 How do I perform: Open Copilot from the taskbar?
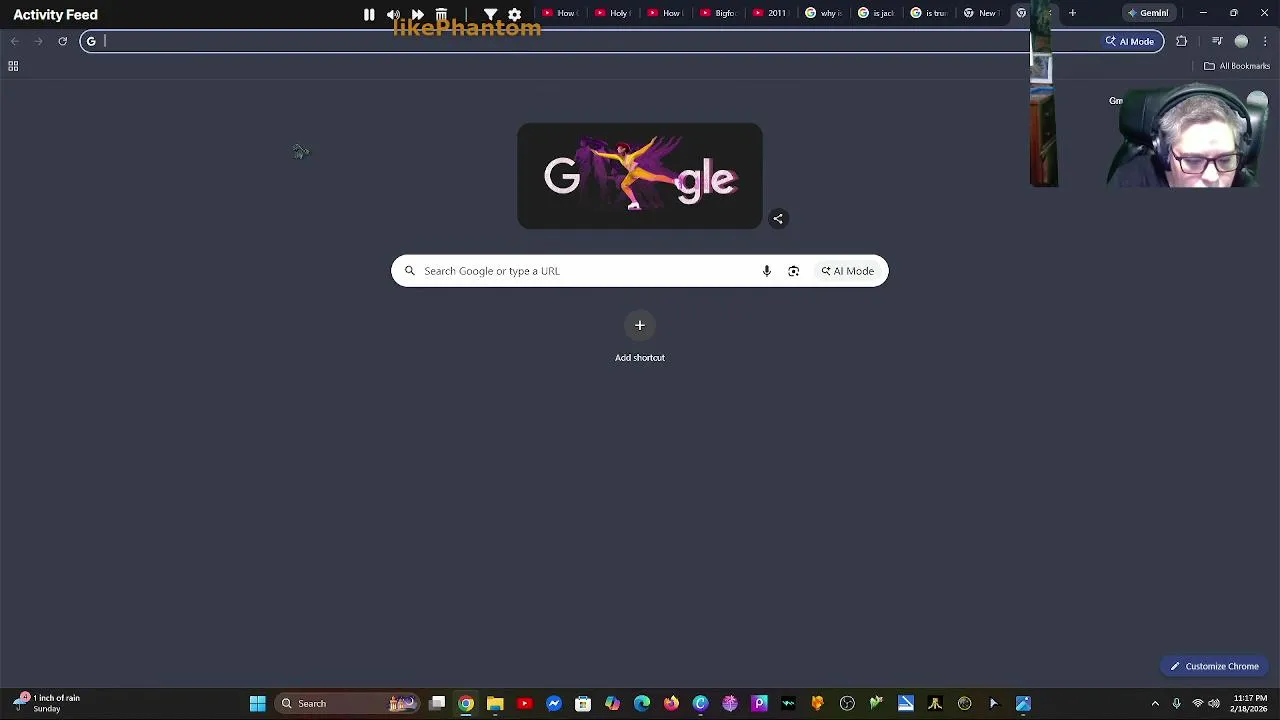pyautogui.click(x=612, y=703)
